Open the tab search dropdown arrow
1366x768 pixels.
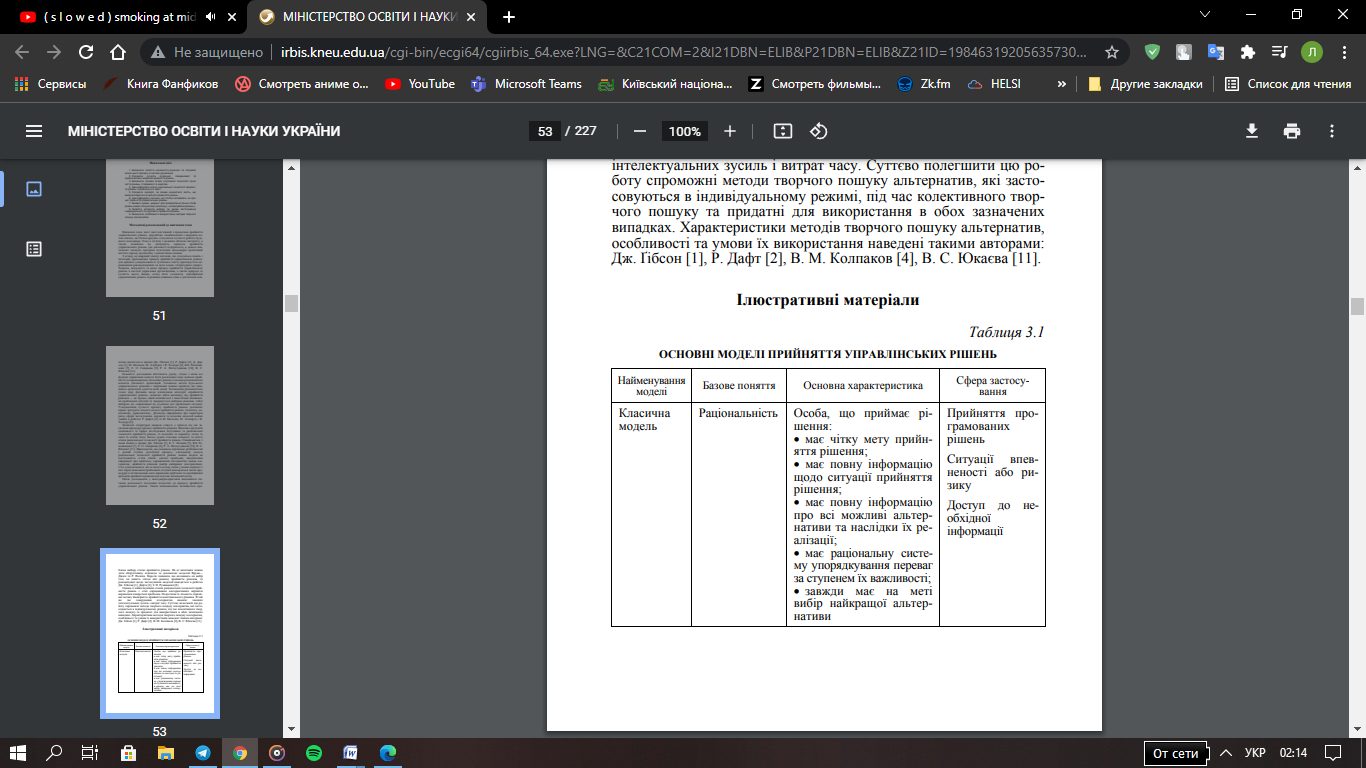(1205, 15)
